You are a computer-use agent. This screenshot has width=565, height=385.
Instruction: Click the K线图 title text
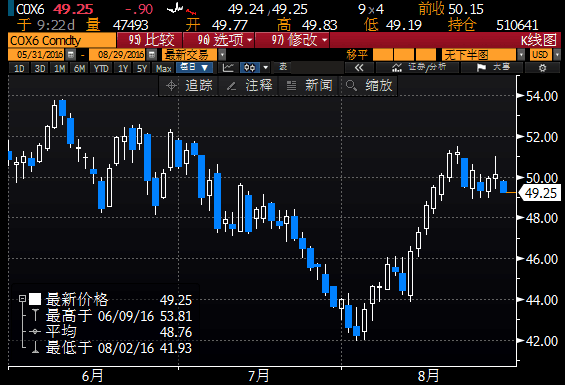point(538,40)
